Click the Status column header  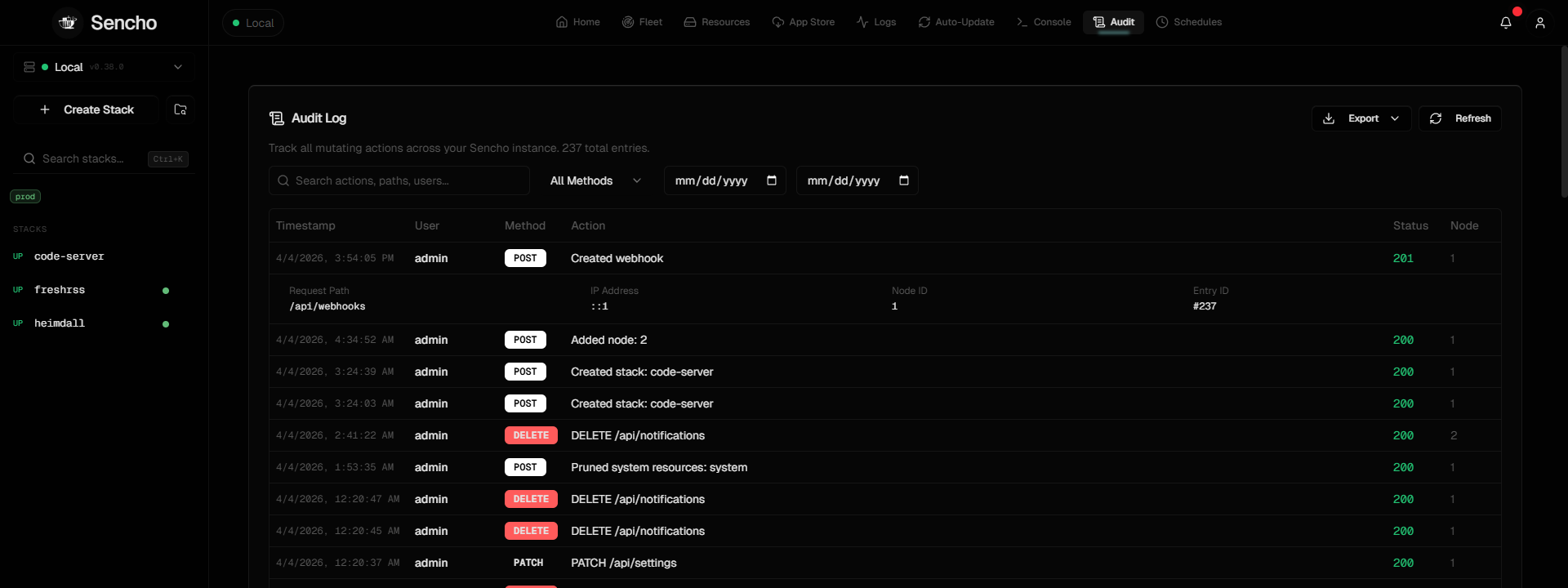point(1410,225)
